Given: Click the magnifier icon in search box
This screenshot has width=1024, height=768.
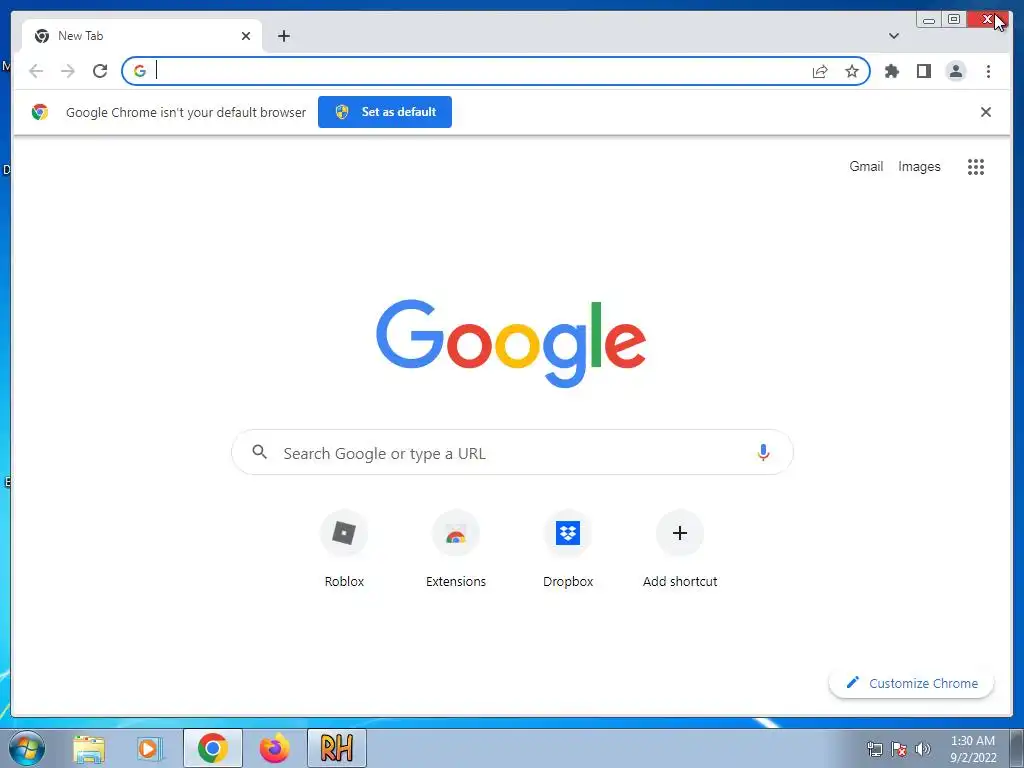Looking at the screenshot, I should point(259,452).
